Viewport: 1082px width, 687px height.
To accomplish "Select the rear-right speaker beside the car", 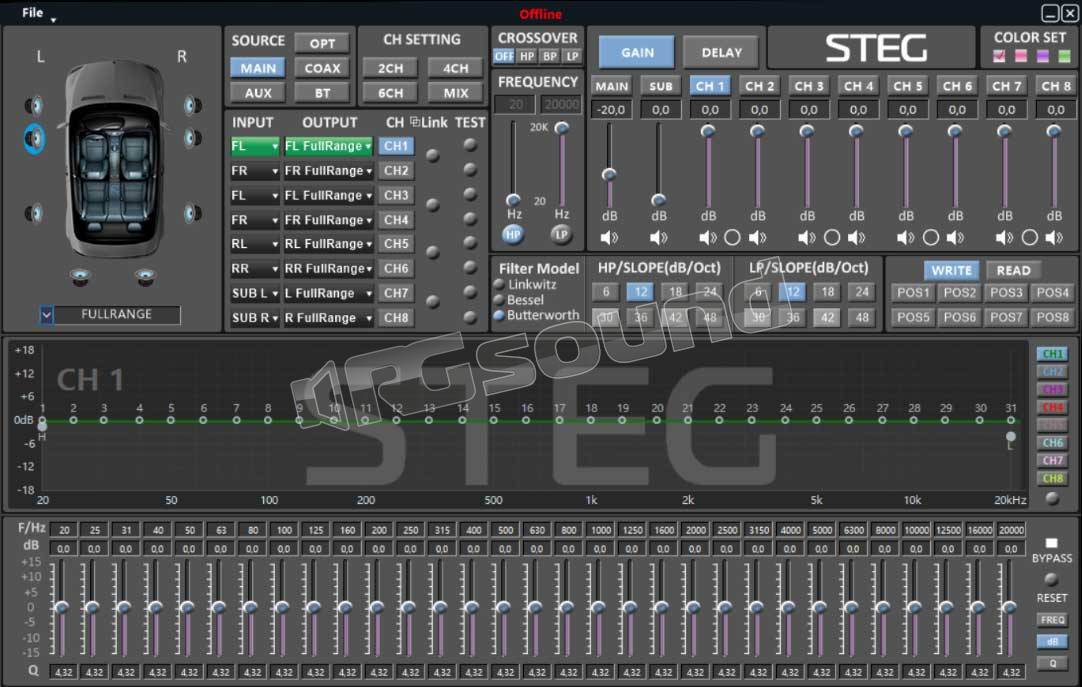I will [193, 213].
